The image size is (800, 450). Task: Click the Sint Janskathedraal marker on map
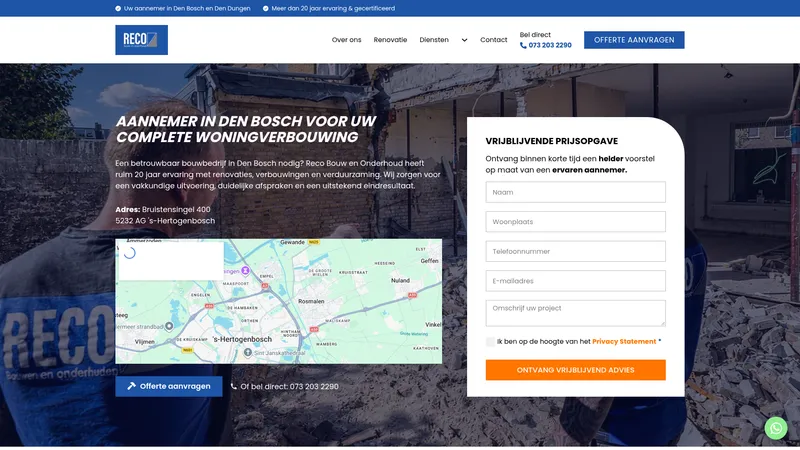(247, 353)
